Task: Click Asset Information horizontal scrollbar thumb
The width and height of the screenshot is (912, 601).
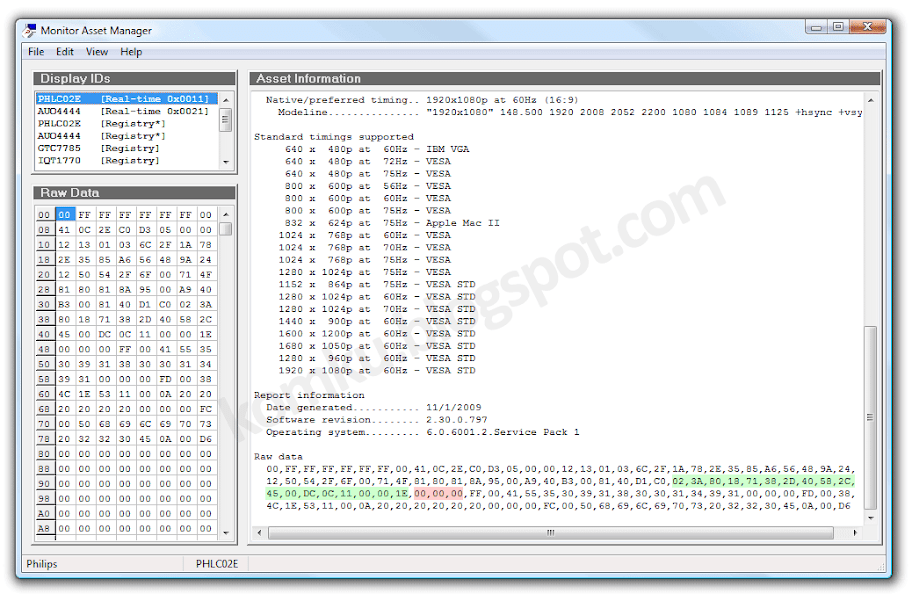Action: [x=551, y=532]
